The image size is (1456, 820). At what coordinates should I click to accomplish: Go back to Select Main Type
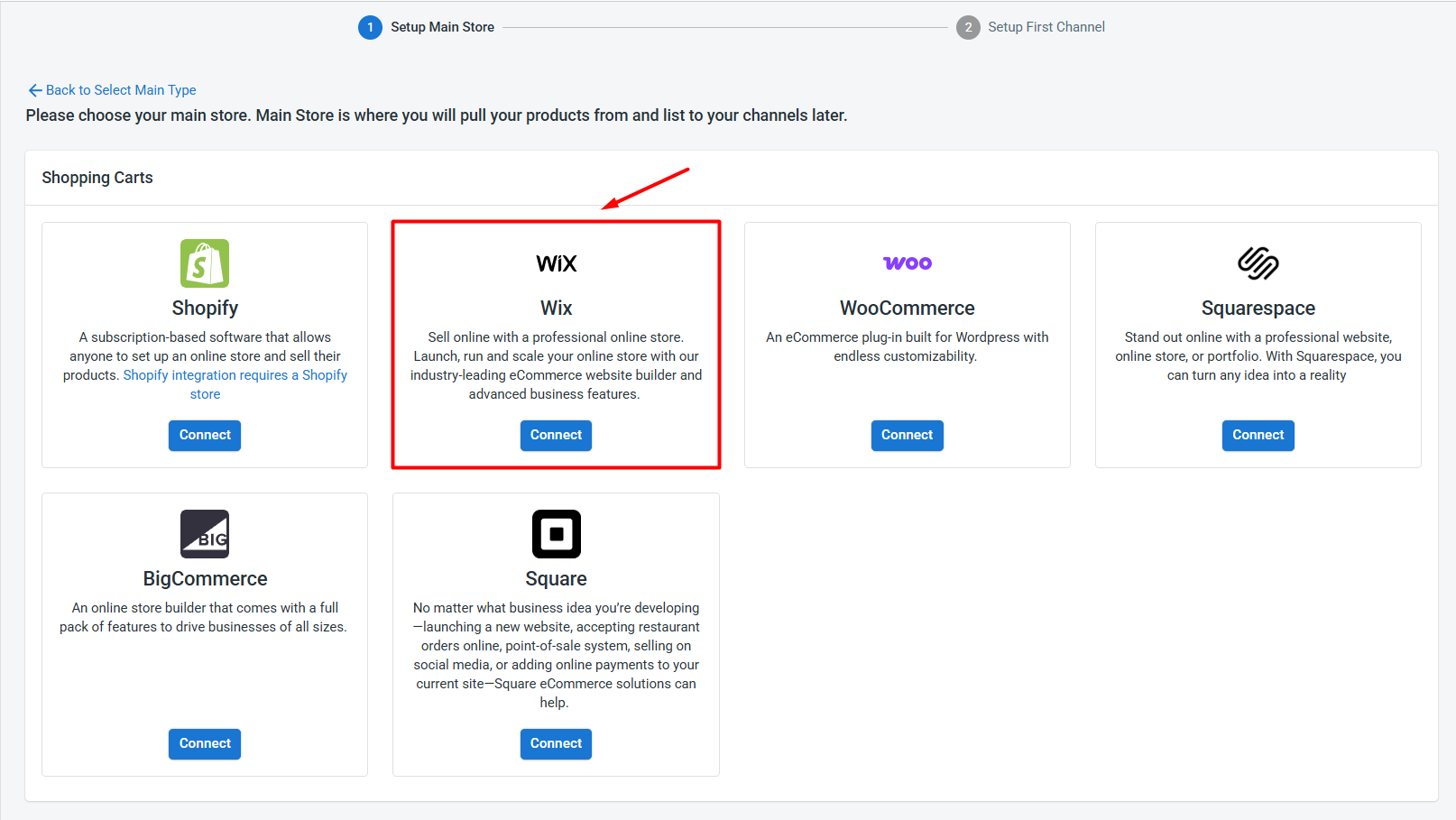(x=112, y=90)
